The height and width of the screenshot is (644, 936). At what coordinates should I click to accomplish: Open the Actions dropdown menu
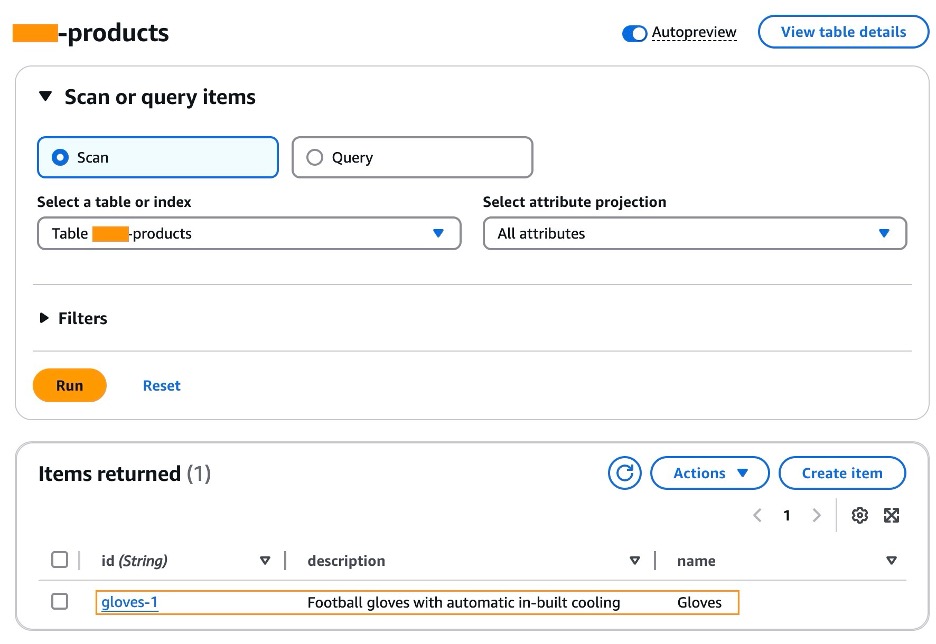tap(710, 473)
